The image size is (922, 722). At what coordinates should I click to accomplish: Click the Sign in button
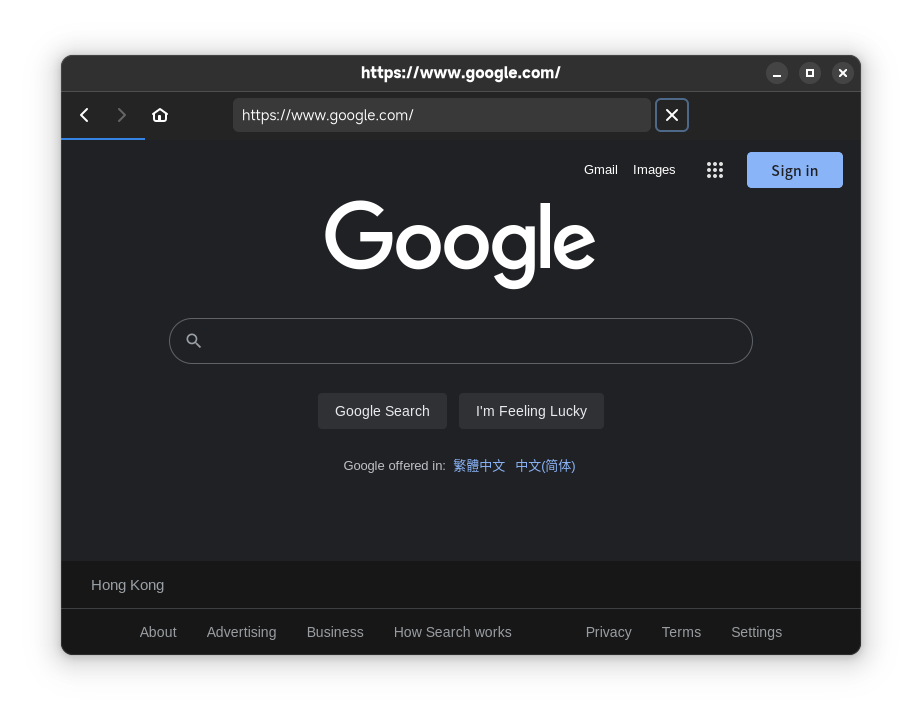(x=794, y=171)
